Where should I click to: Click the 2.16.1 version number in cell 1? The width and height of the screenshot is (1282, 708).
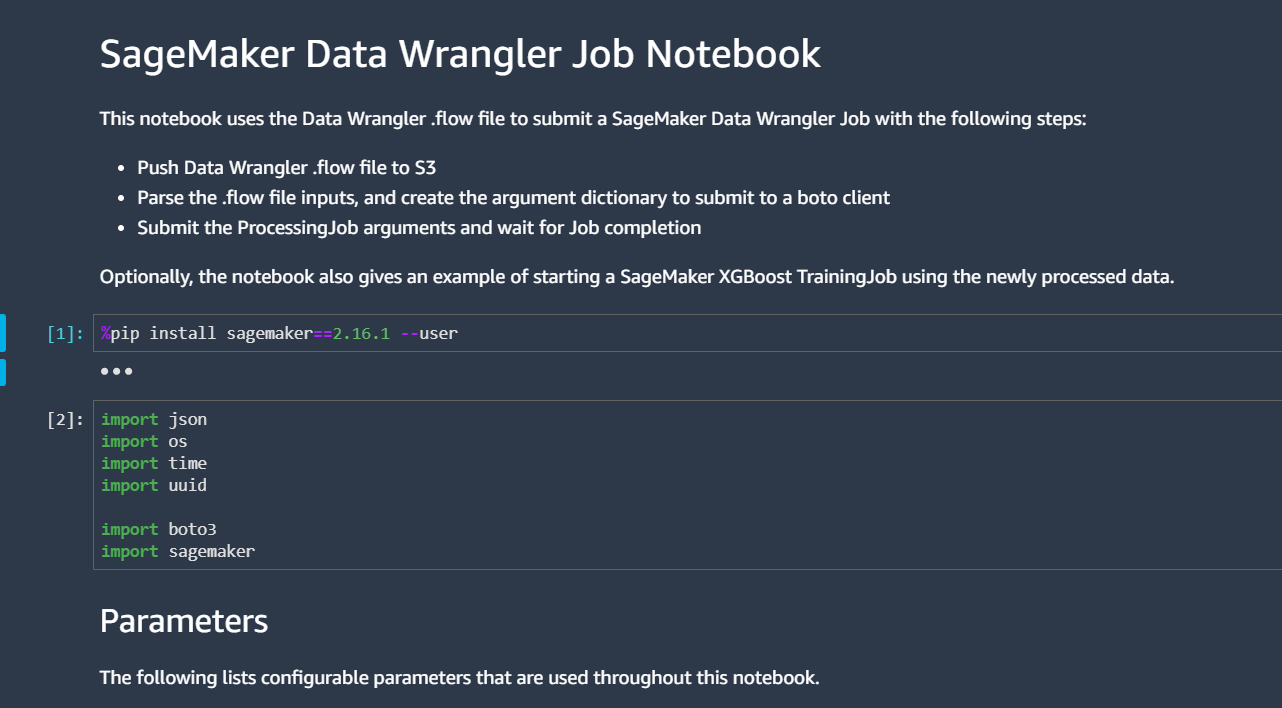(x=361, y=333)
